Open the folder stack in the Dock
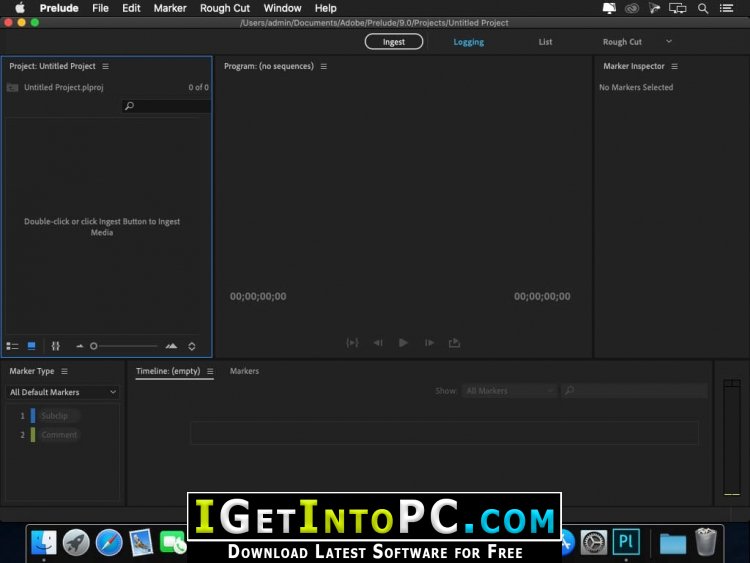 (x=673, y=543)
